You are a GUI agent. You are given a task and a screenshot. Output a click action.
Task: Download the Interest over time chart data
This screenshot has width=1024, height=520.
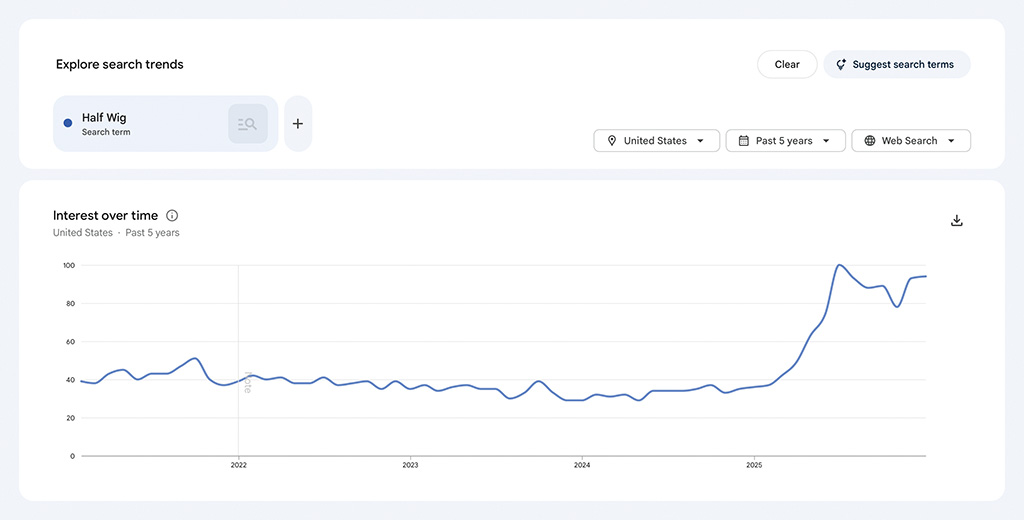[x=956, y=220]
